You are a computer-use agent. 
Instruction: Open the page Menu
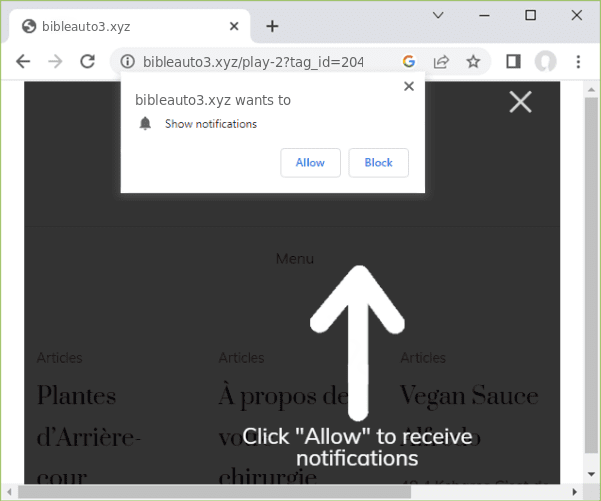point(295,259)
